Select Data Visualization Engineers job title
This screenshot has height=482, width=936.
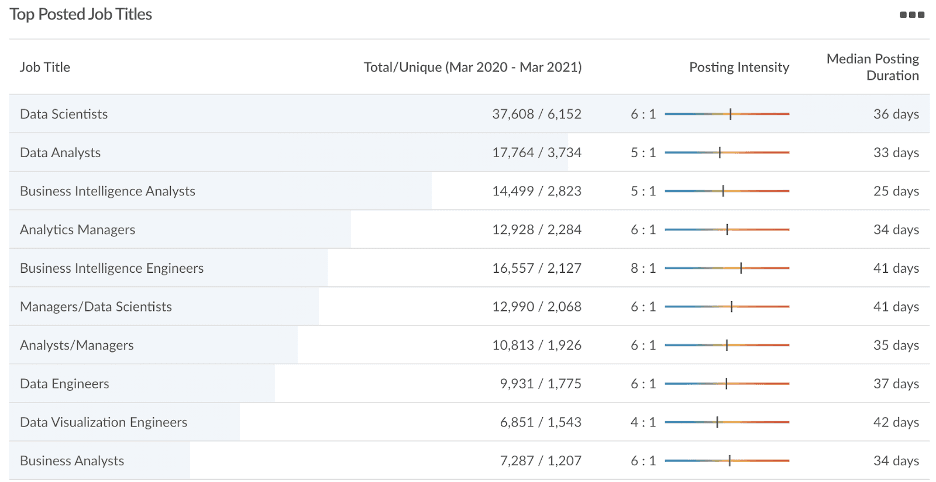click(x=103, y=422)
